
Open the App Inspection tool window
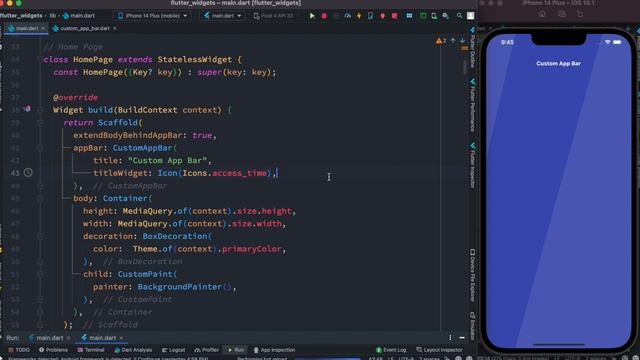click(274, 350)
